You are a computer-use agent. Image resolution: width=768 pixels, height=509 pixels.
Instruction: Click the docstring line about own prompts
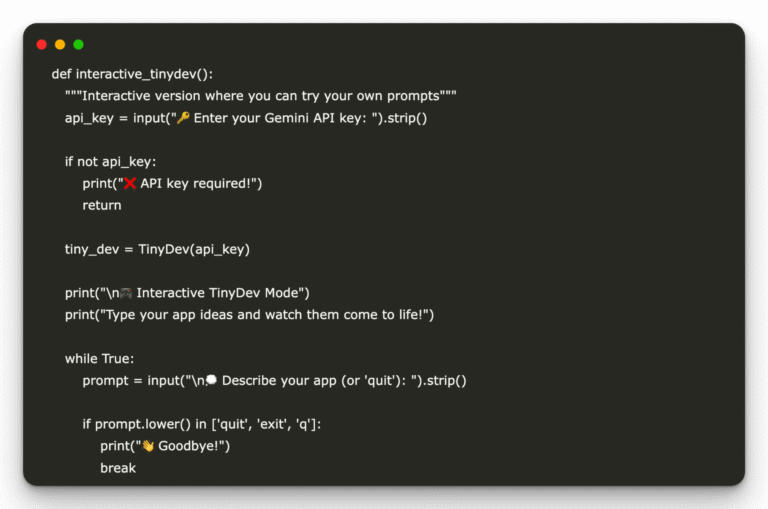point(261,96)
